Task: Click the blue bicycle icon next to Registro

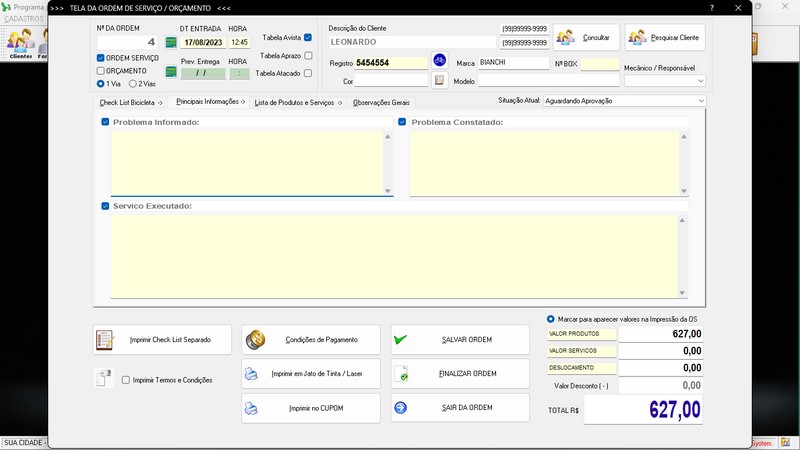Action: pos(439,60)
